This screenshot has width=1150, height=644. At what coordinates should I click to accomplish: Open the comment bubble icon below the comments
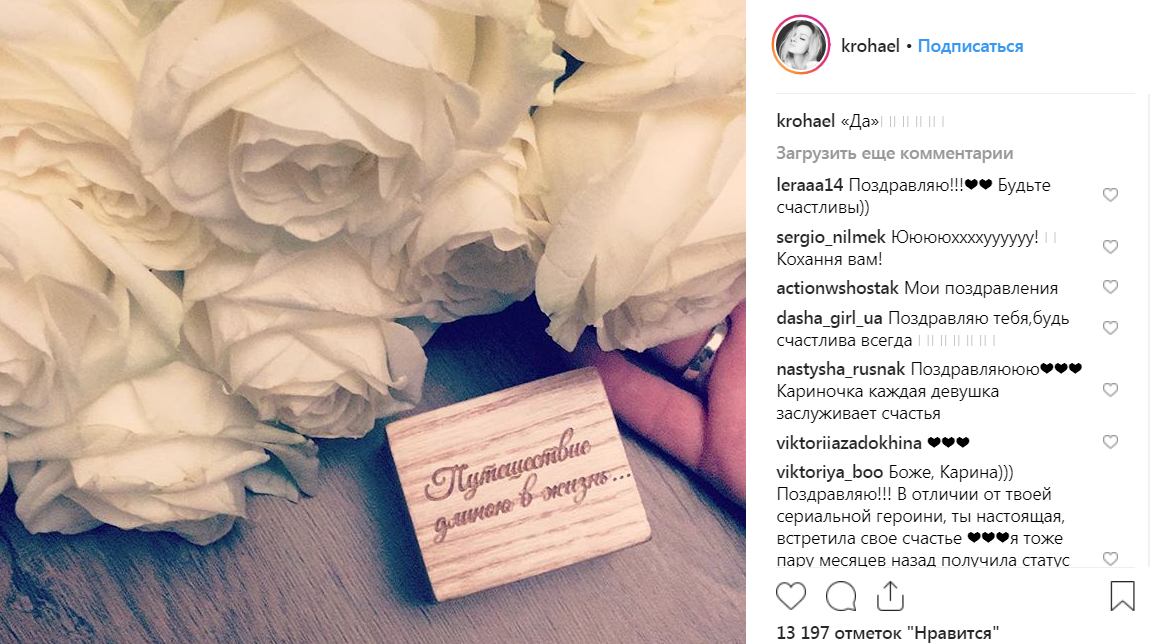tap(840, 596)
